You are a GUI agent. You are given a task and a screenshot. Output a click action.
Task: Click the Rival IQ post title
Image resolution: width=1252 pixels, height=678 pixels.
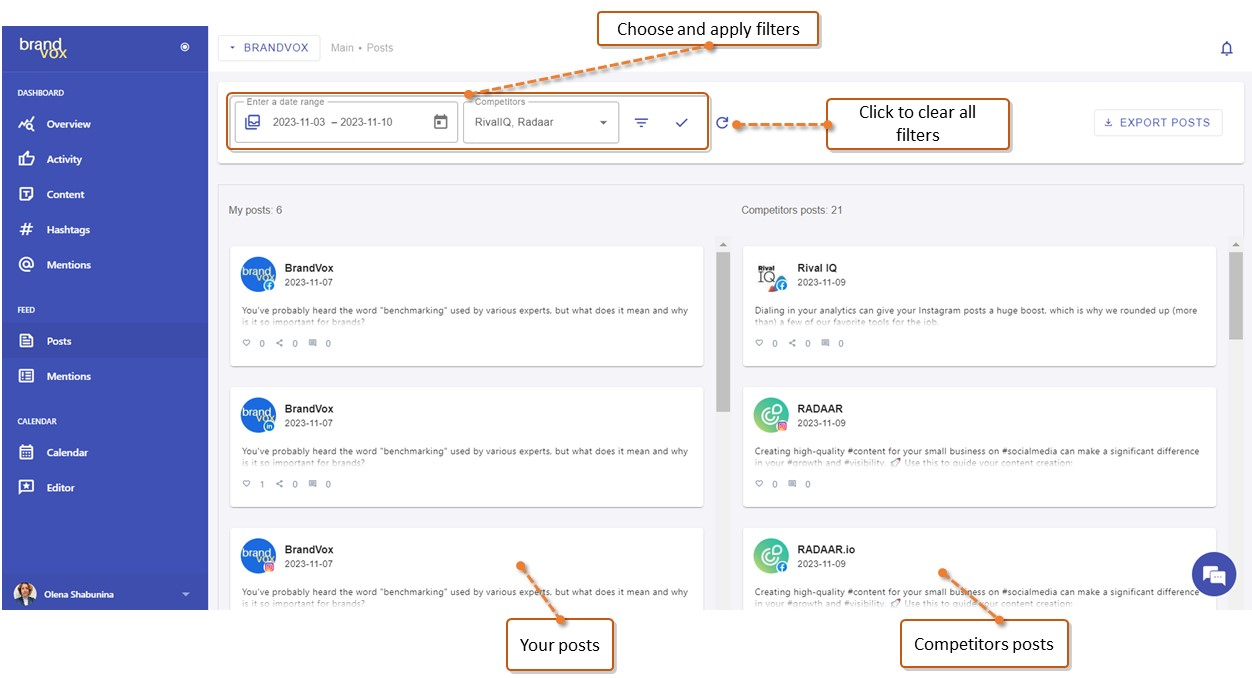tap(817, 268)
